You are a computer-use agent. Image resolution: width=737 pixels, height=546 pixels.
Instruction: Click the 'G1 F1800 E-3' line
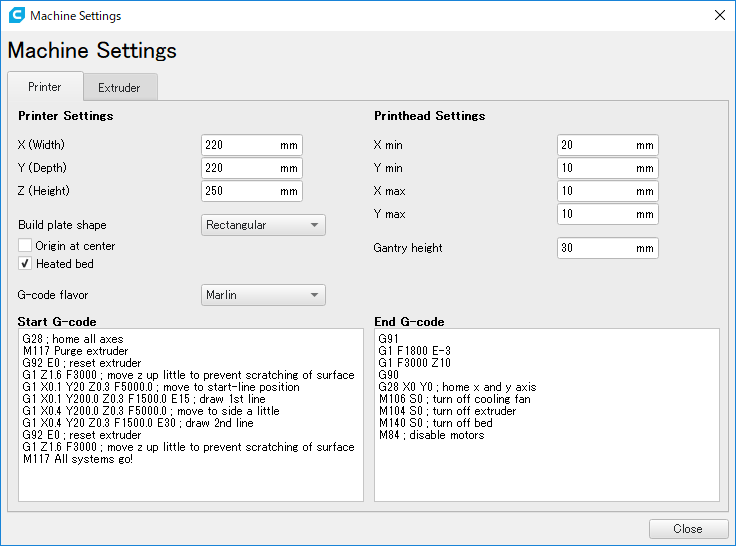point(415,351)
